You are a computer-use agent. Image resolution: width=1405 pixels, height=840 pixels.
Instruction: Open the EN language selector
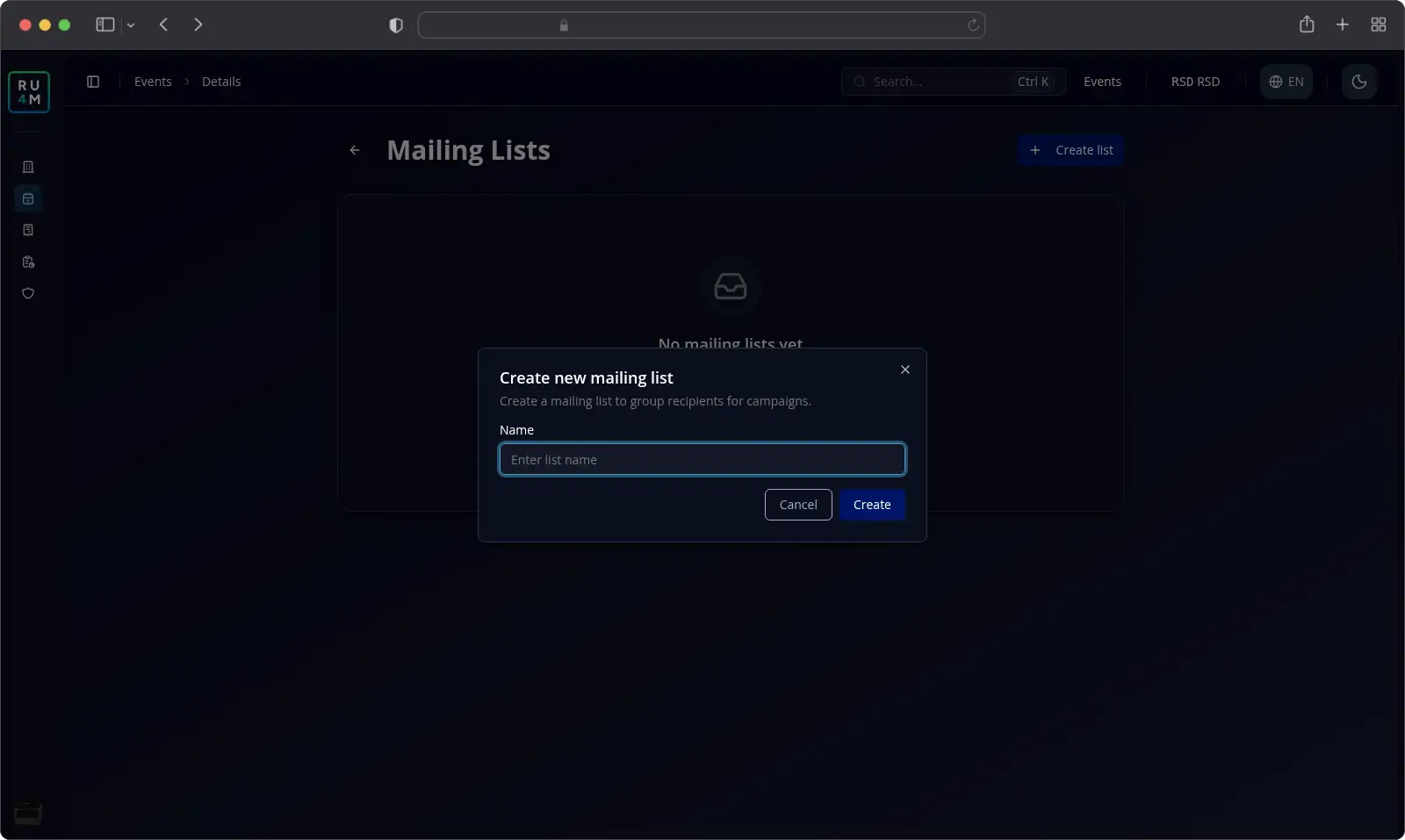(1286, 82)
